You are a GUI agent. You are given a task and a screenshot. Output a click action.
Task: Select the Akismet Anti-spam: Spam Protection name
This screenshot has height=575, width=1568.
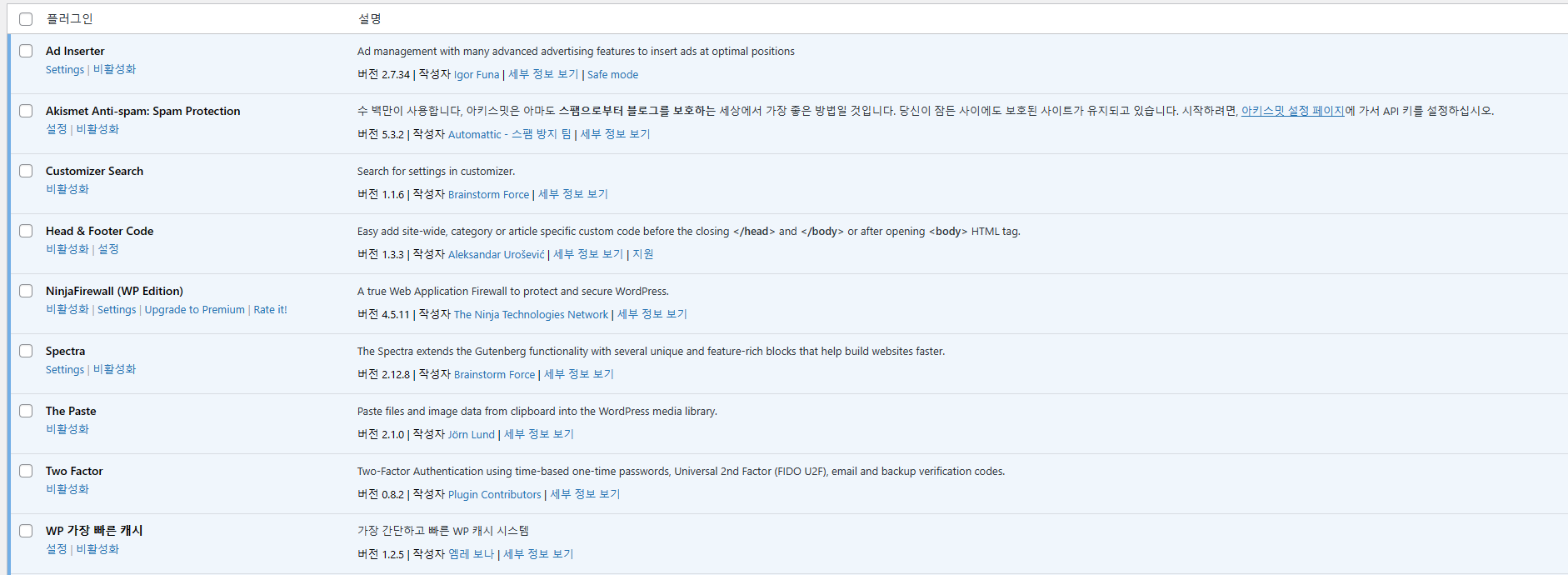pyautogui.click(x=142, y=112)
